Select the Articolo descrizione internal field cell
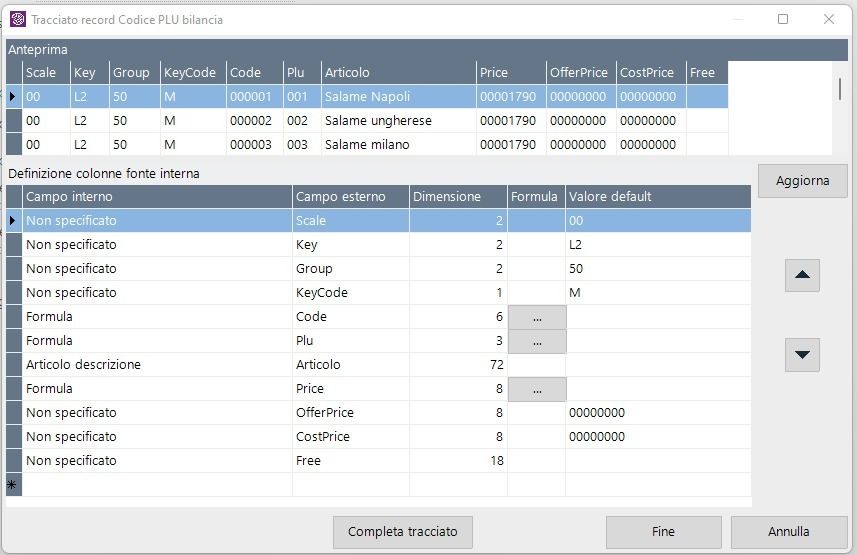The image size is (857, 555). [x=157, y=365]
